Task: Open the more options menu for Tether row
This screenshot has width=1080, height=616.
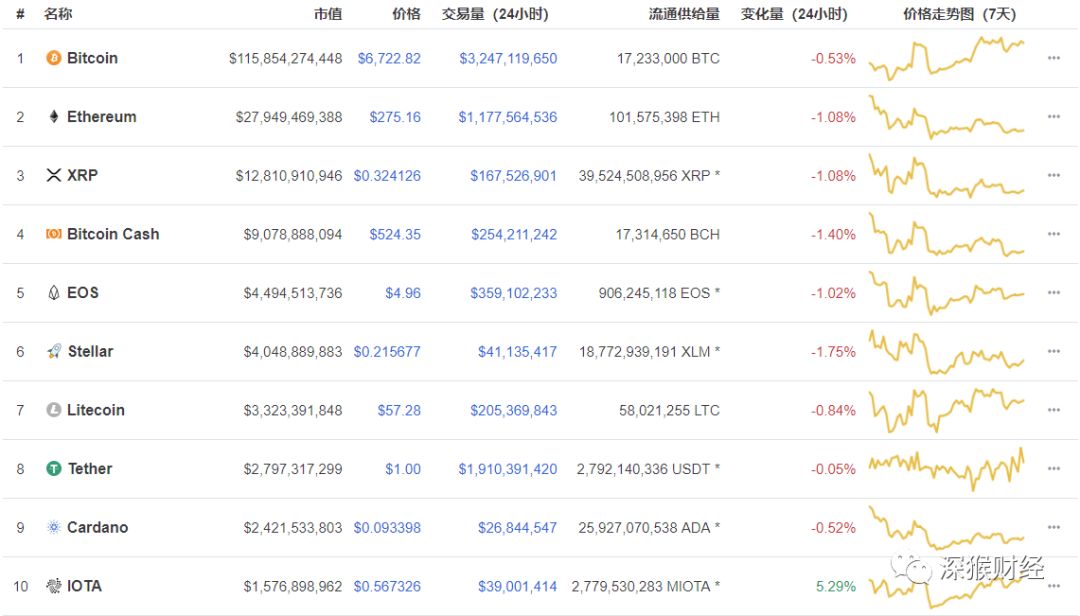Action: (1054, 469)
